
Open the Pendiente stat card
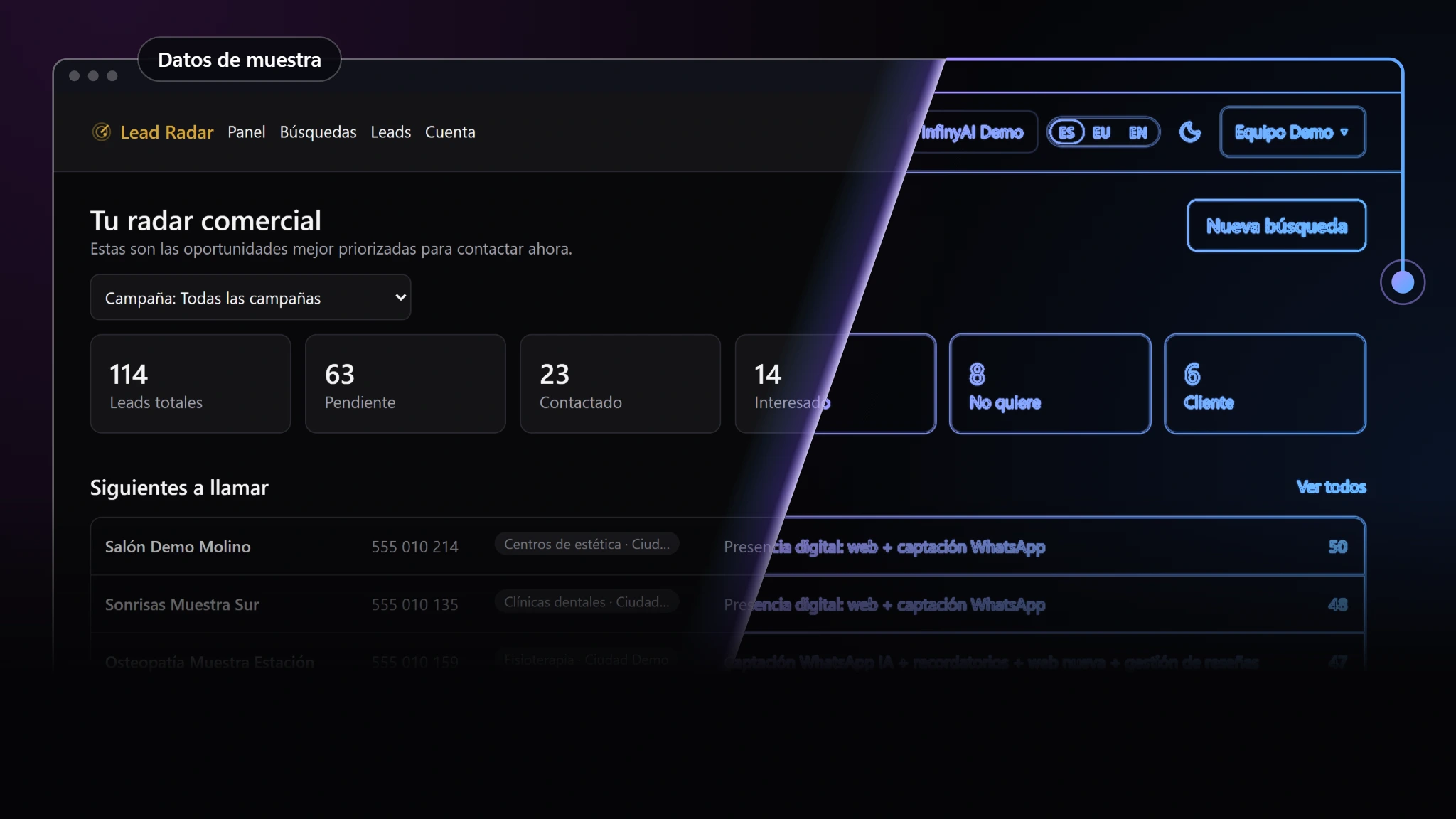click(x=405, y=383)
